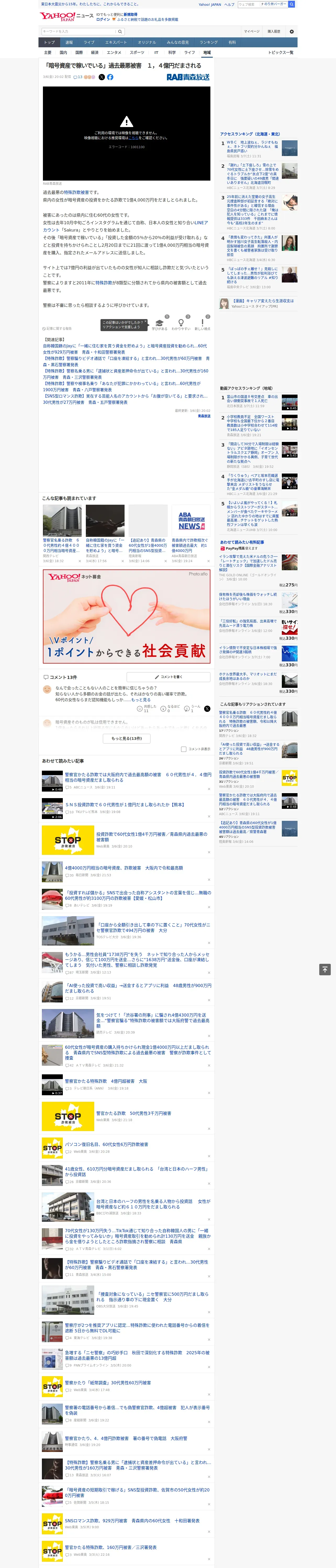Open the 特殊詐欺被害 link in article text

pos(76,192)
